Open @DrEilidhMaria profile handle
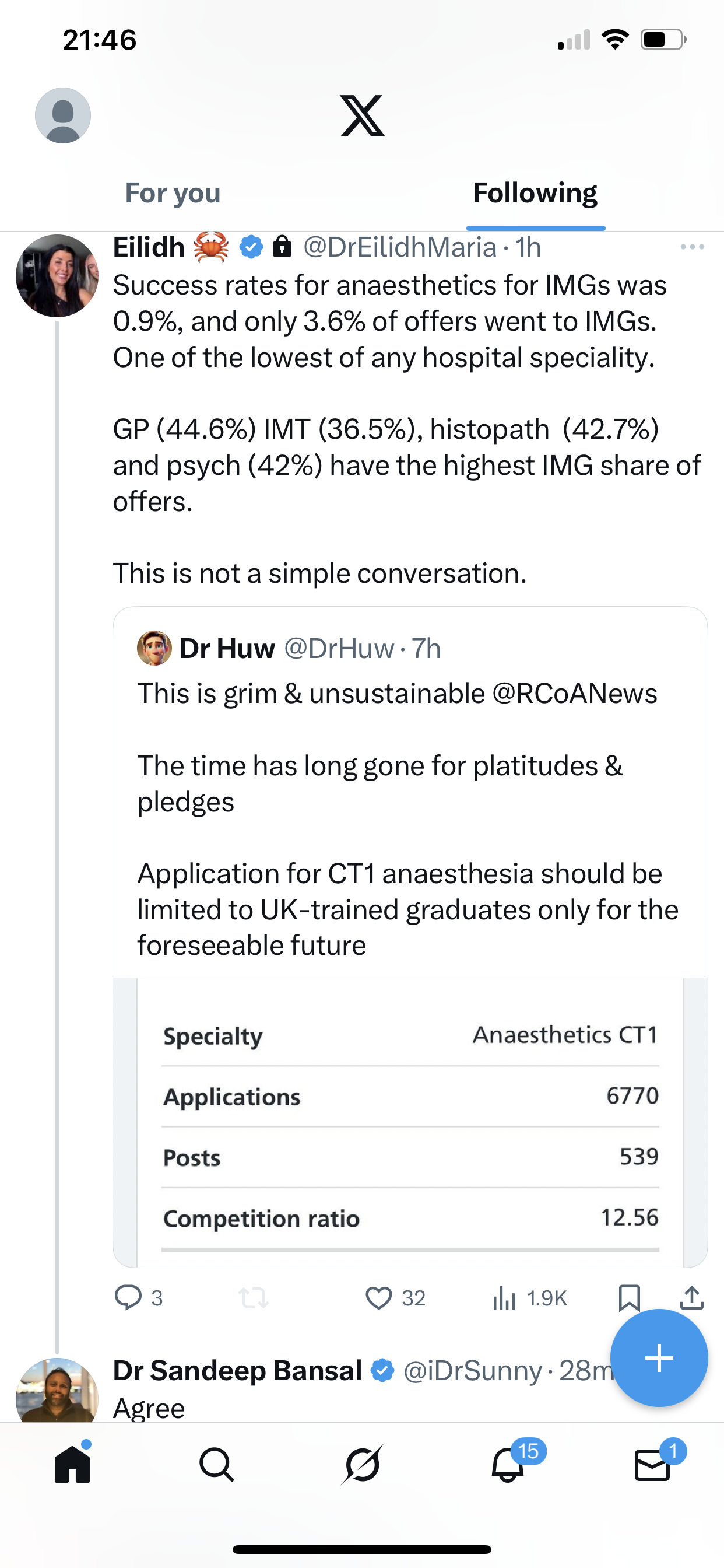Image resolution: width=724 pixels, height=1568 pixels. (400, 248)
